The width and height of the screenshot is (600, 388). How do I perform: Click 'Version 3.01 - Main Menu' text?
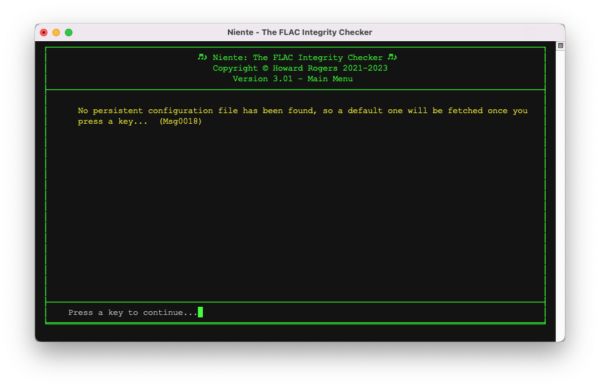[x=293, y=79]
